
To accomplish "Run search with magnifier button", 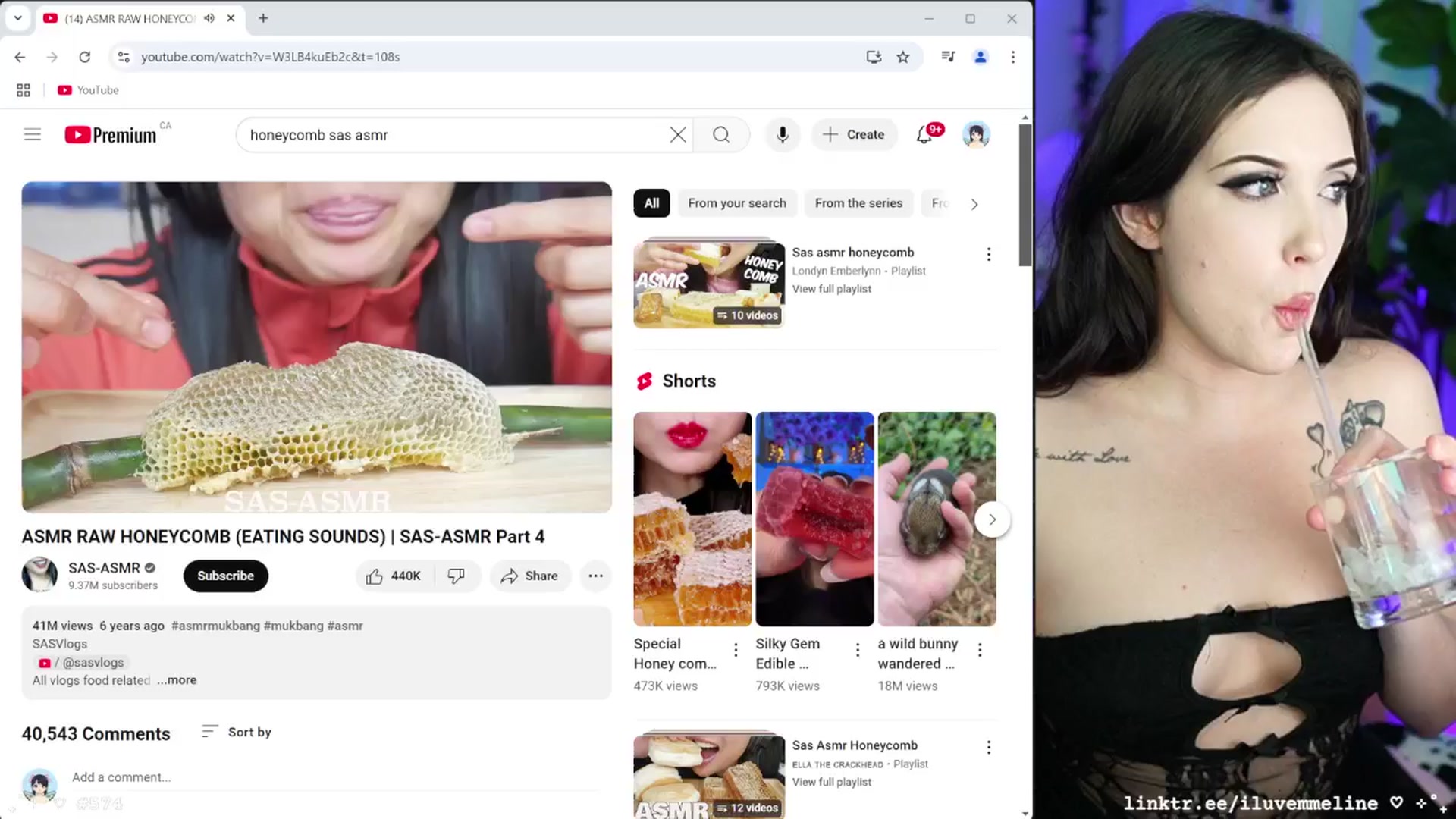I will coord(721,135).
